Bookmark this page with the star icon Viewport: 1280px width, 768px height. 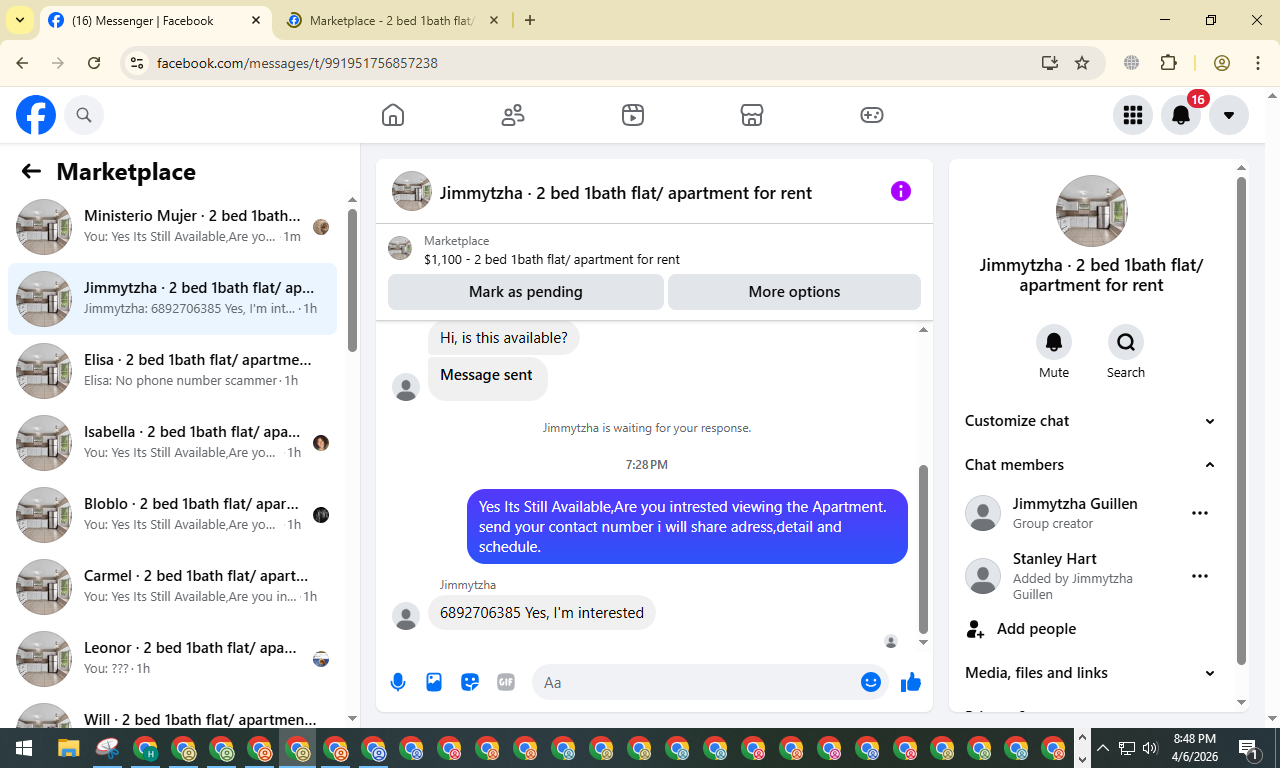(x=1082, y=63)
